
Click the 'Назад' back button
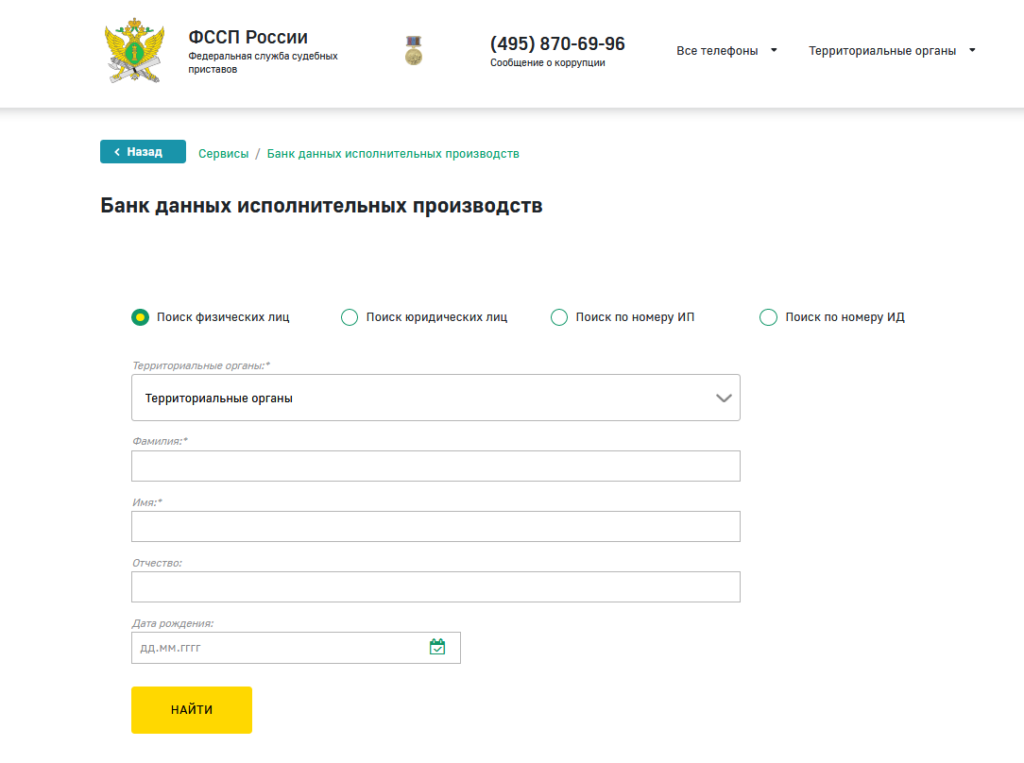point(143,152)
